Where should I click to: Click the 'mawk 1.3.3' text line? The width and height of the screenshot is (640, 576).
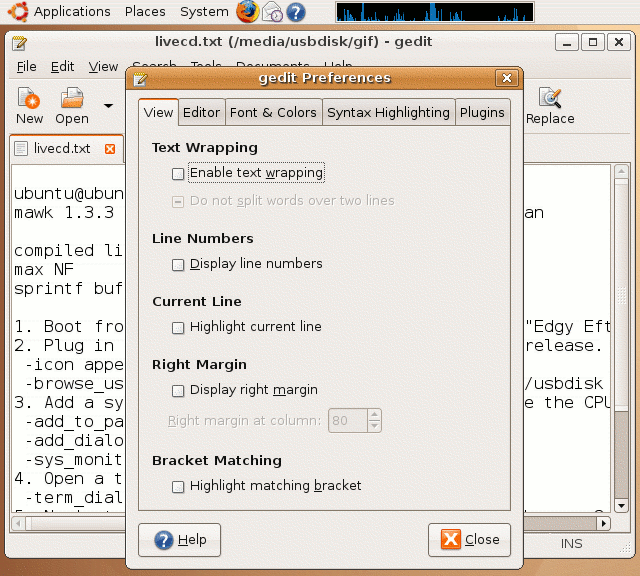[64, 213]
